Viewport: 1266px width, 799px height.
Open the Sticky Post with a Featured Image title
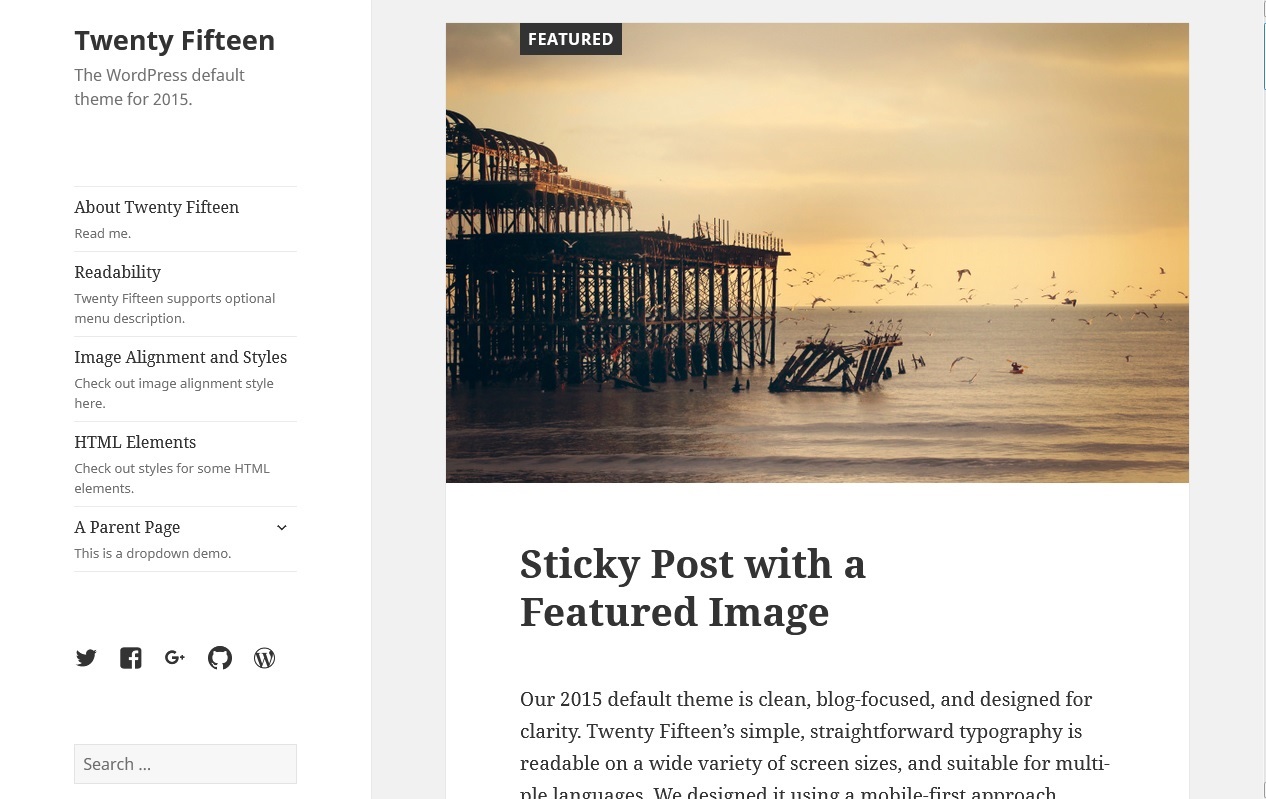click(x=692, y=588)
